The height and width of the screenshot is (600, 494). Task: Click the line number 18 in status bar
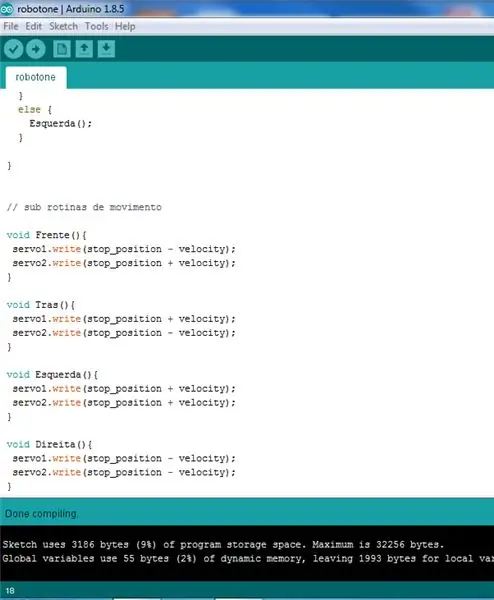(10, 590)
